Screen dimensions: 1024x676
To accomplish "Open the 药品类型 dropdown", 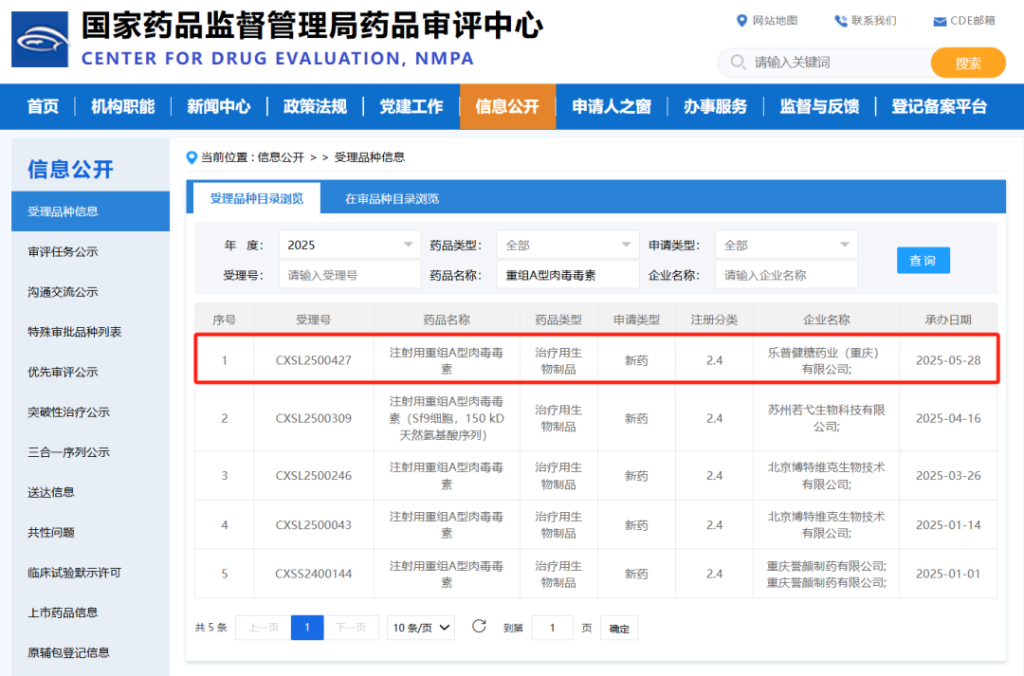I will tap(568, 245).
